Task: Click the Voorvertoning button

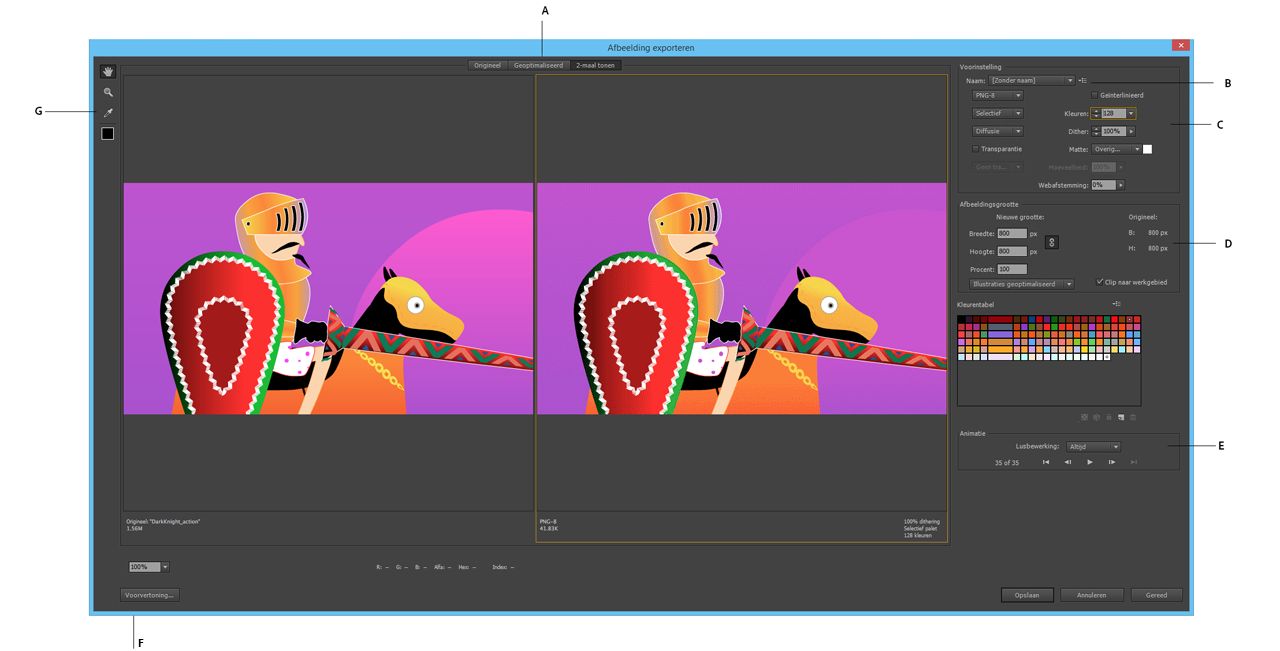Action: point(149,594)
